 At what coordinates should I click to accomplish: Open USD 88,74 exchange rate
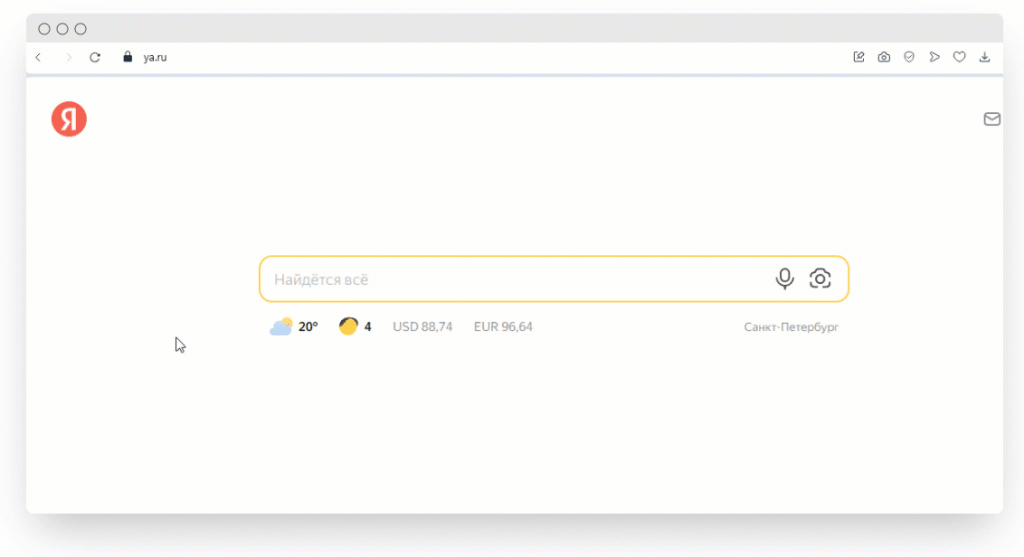pos(423,326)
